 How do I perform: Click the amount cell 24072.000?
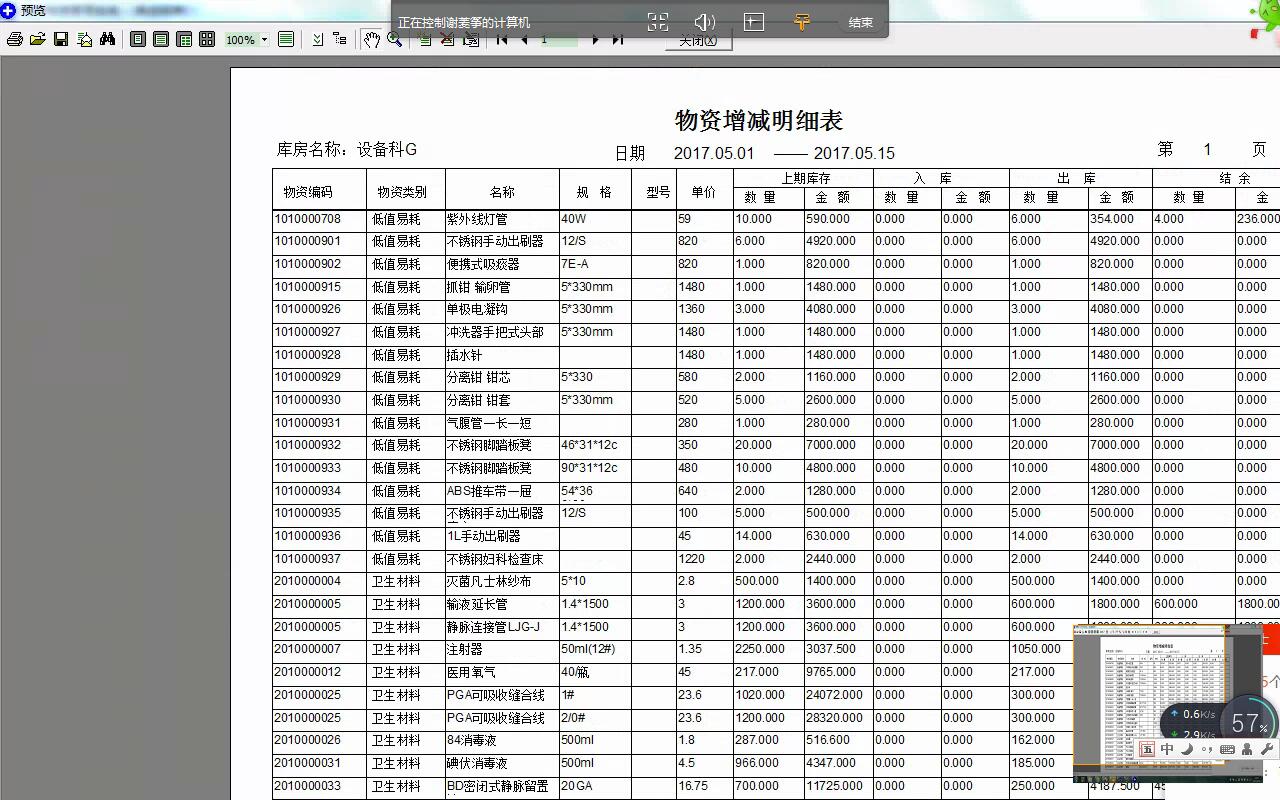pyautogui.click(x=835, y=695)
